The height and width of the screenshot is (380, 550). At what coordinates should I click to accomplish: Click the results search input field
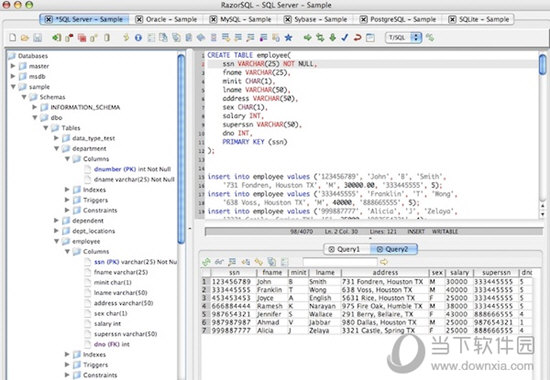coord(340,262)
